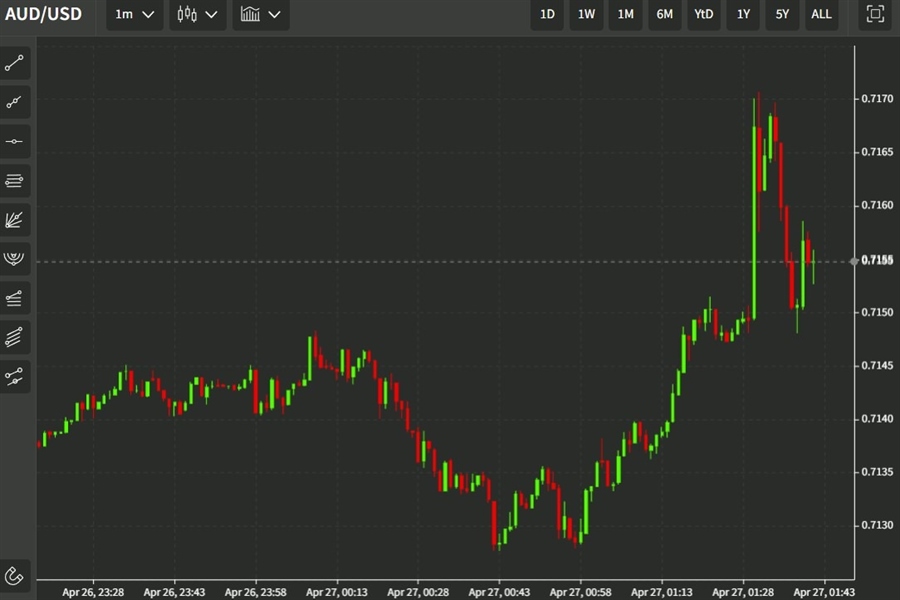Open the Fib retracement drawing tool
Screen dimensions: 900x600
[14, 180]
